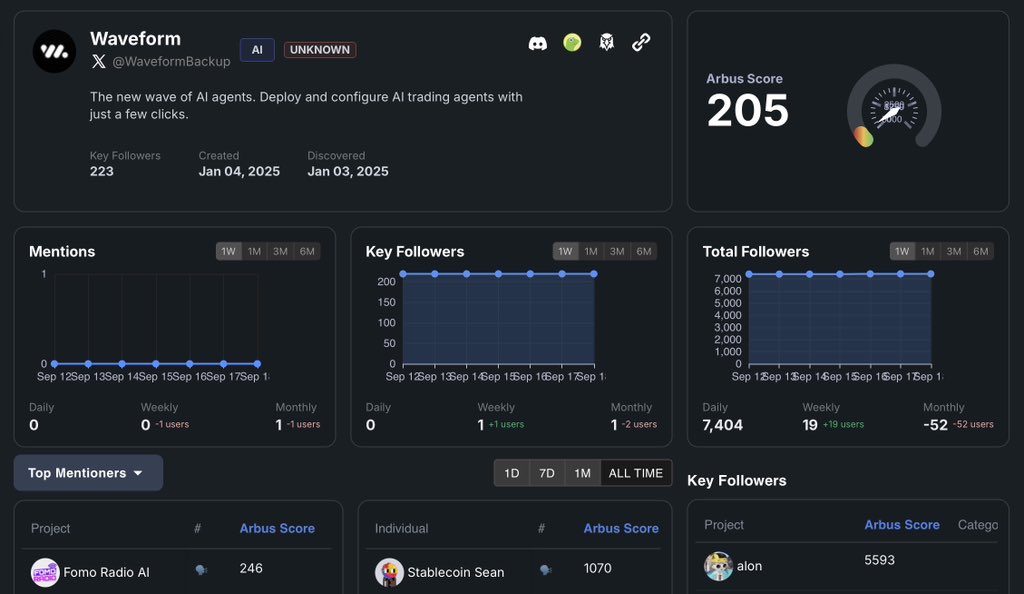The height and width of the screenshot is (594, 1024).
Task: Click the Waveform project logo
Action: click(x=54, y=51)
